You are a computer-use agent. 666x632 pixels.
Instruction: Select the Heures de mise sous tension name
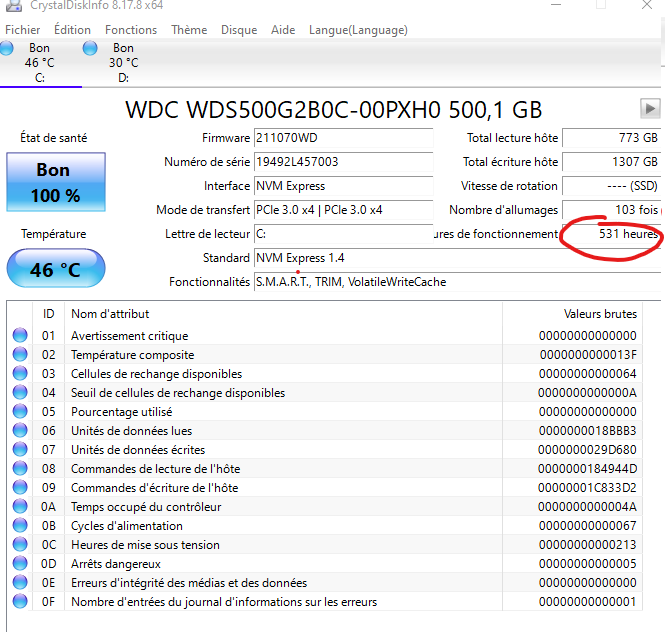pyautogui.click(x=145, y=545)
